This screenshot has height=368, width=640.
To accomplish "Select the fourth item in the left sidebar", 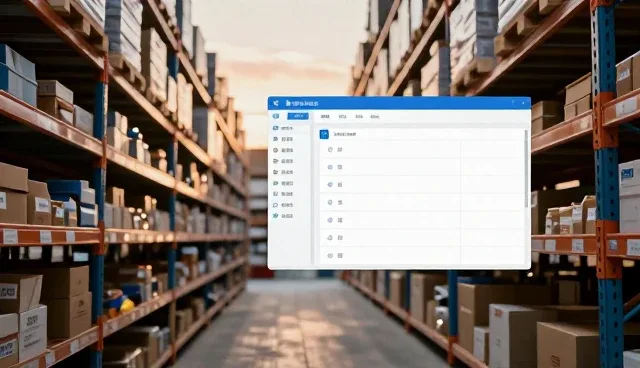I will point(283,161).
